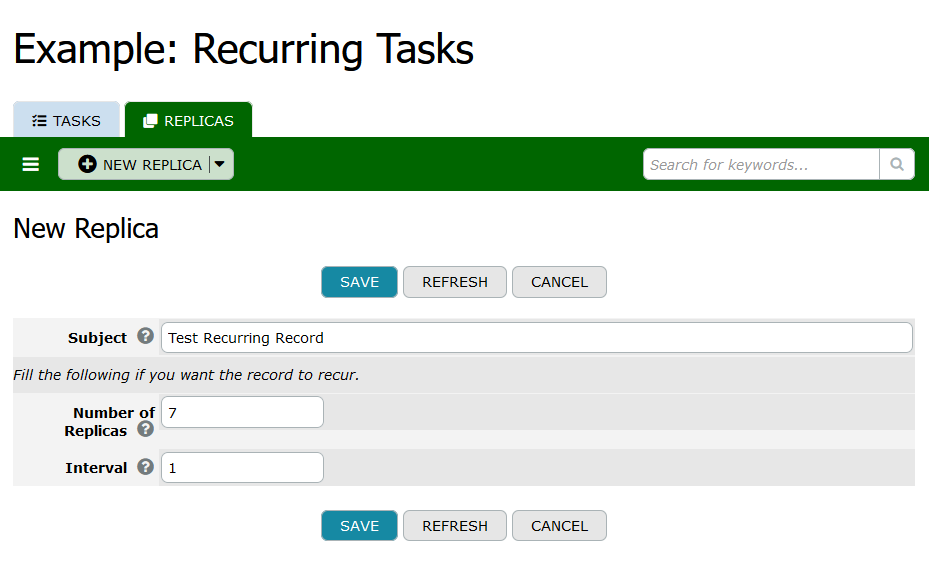The image size is (929, 579).
Task: Open the hamburger menu in green toolbar
Action: 31,164
